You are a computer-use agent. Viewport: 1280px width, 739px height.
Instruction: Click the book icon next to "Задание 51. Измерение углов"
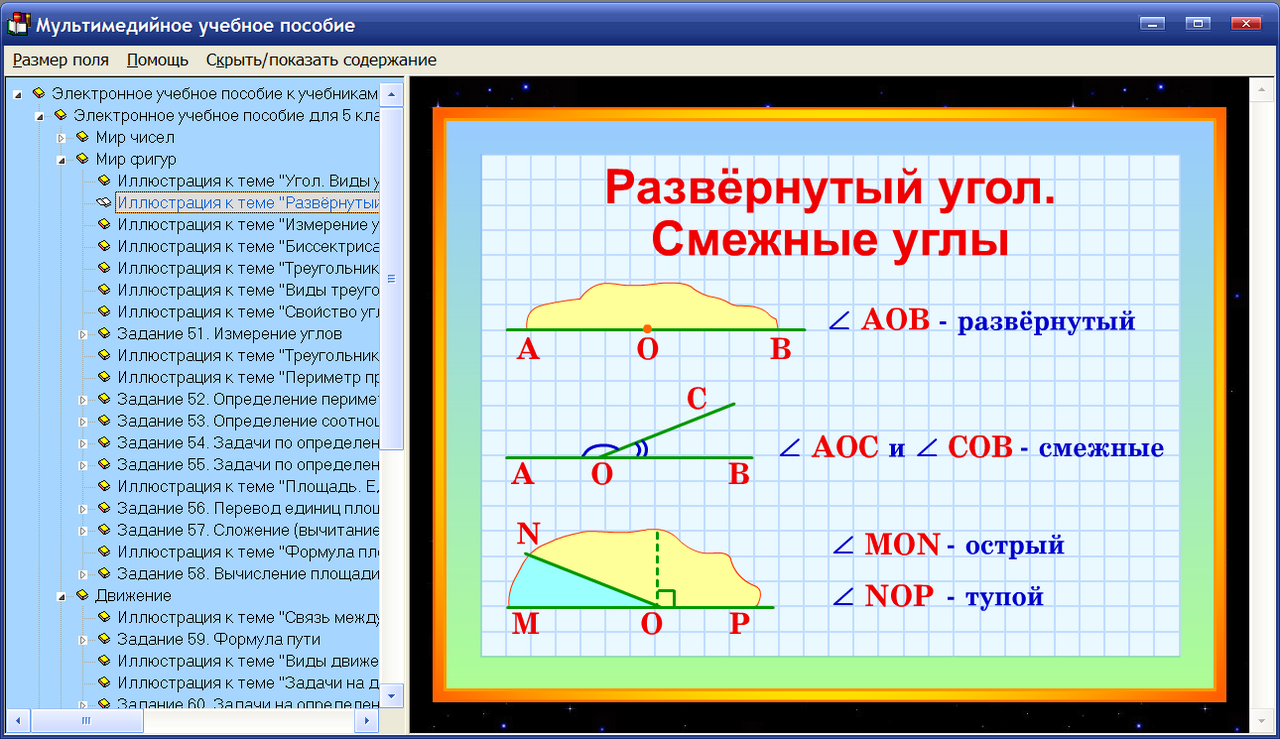point(103,333)
